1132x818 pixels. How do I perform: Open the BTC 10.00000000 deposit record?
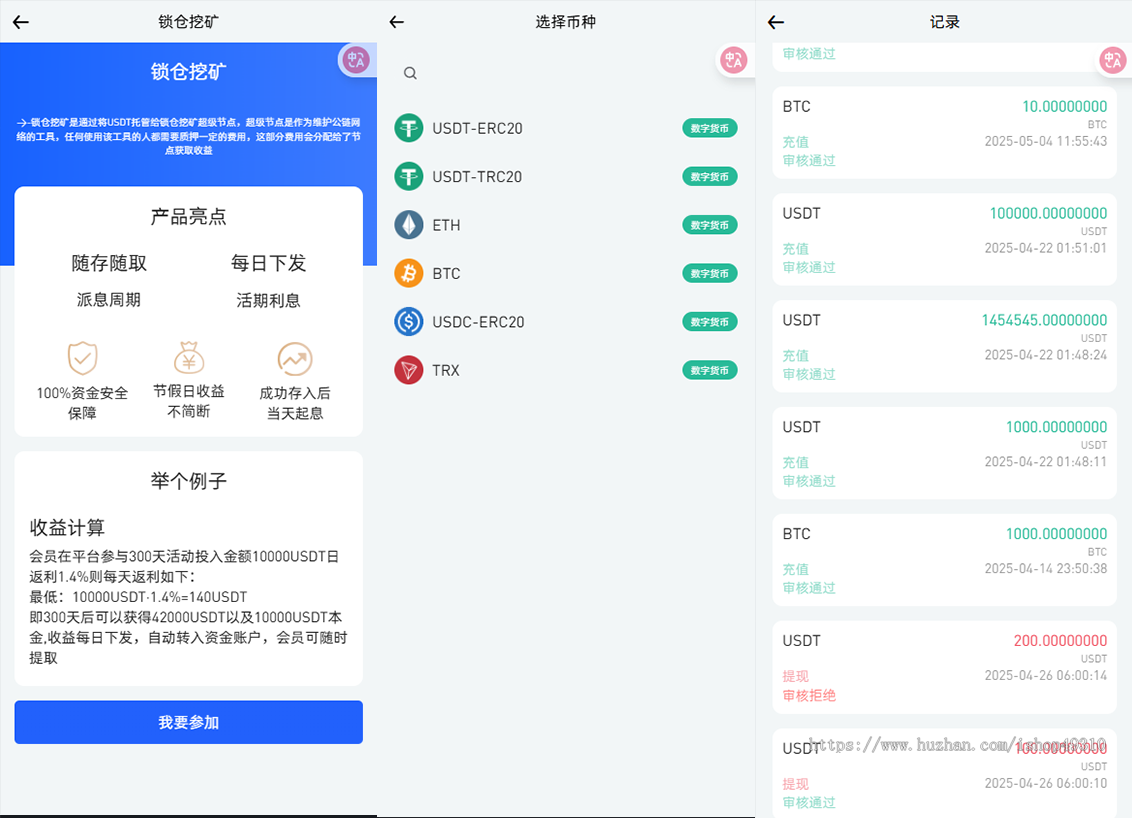(944, 133)
